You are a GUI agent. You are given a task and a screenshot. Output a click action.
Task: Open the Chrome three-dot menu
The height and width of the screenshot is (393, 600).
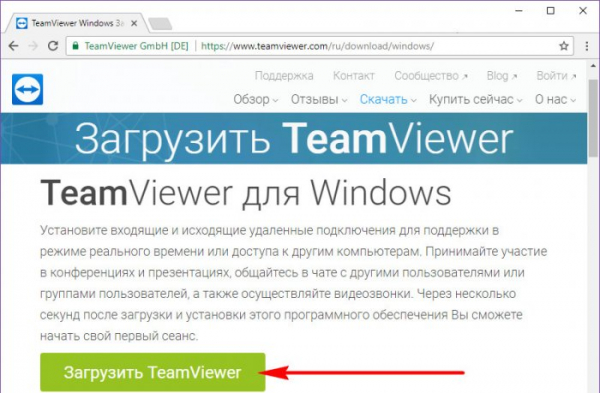tap(587, 46)
